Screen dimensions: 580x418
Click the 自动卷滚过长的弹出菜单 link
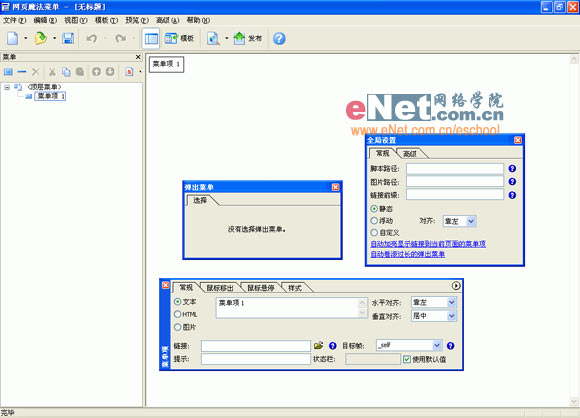407,254
